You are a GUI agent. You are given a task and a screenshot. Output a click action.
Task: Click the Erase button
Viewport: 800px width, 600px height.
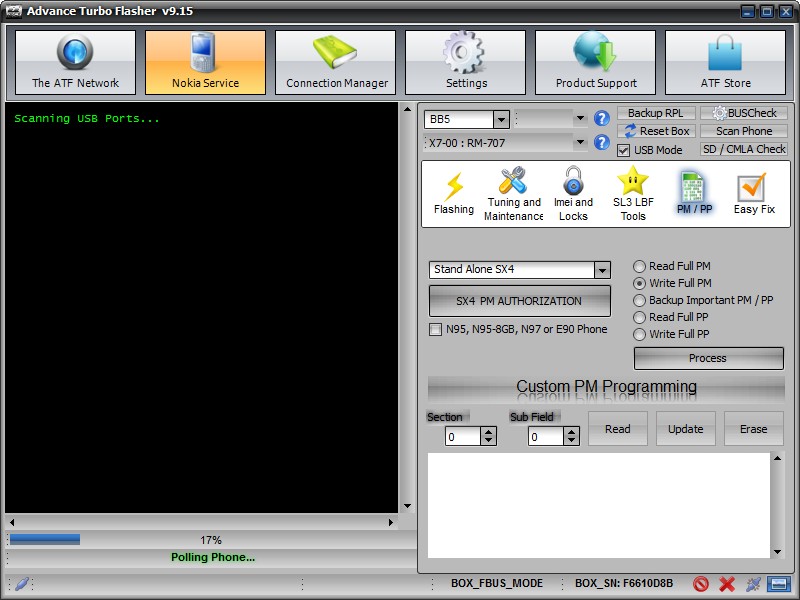click(753, 429)
